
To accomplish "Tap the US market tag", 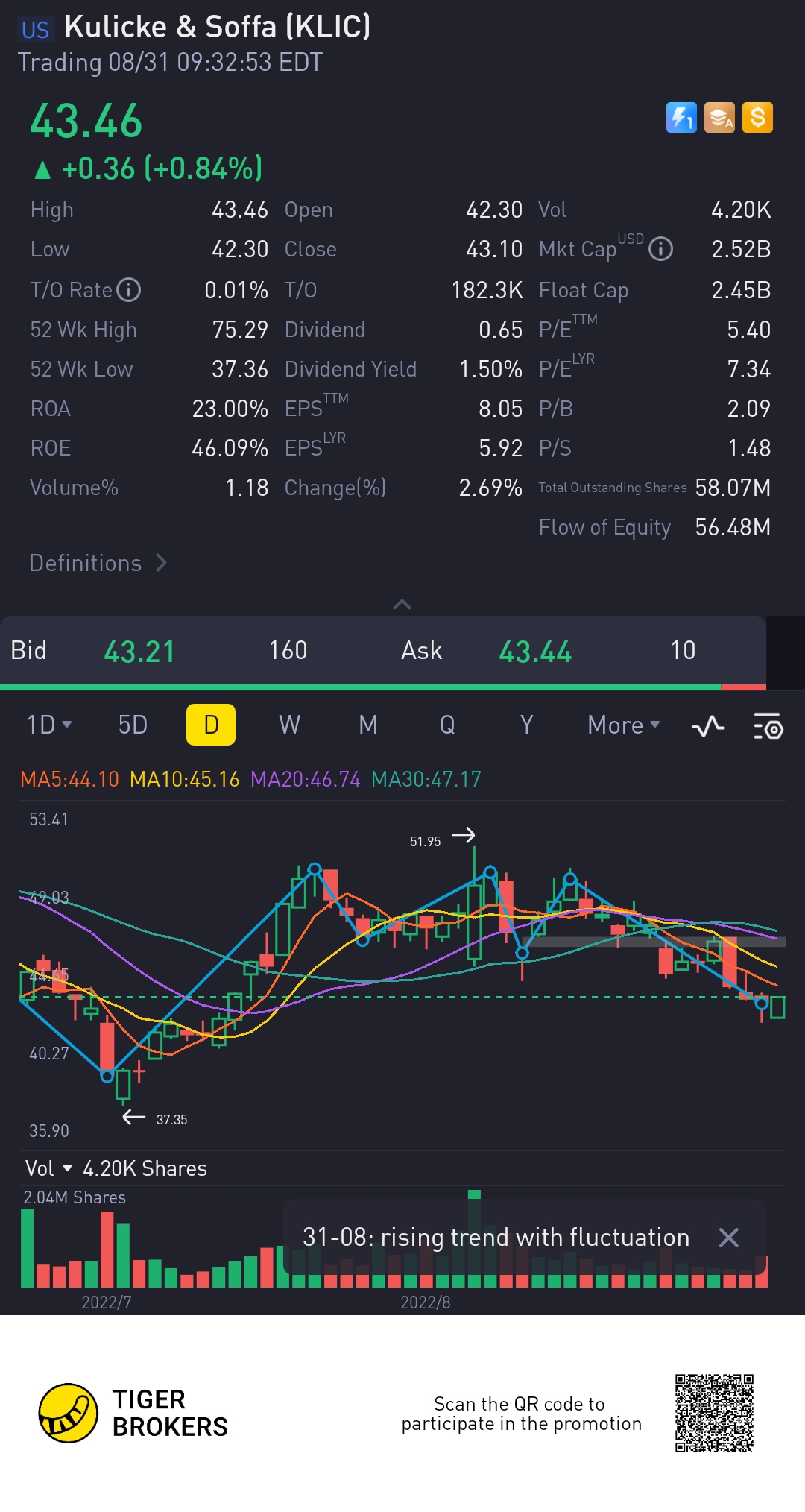I will (35, 30).
